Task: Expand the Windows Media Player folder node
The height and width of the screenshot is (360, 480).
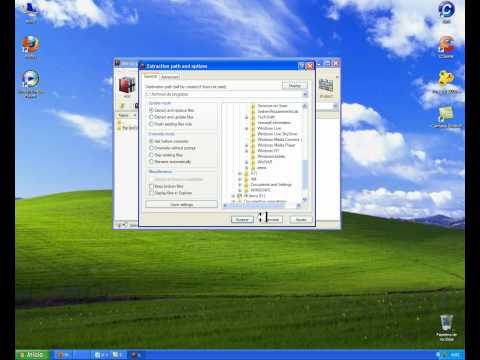Action: click(247, 145)
